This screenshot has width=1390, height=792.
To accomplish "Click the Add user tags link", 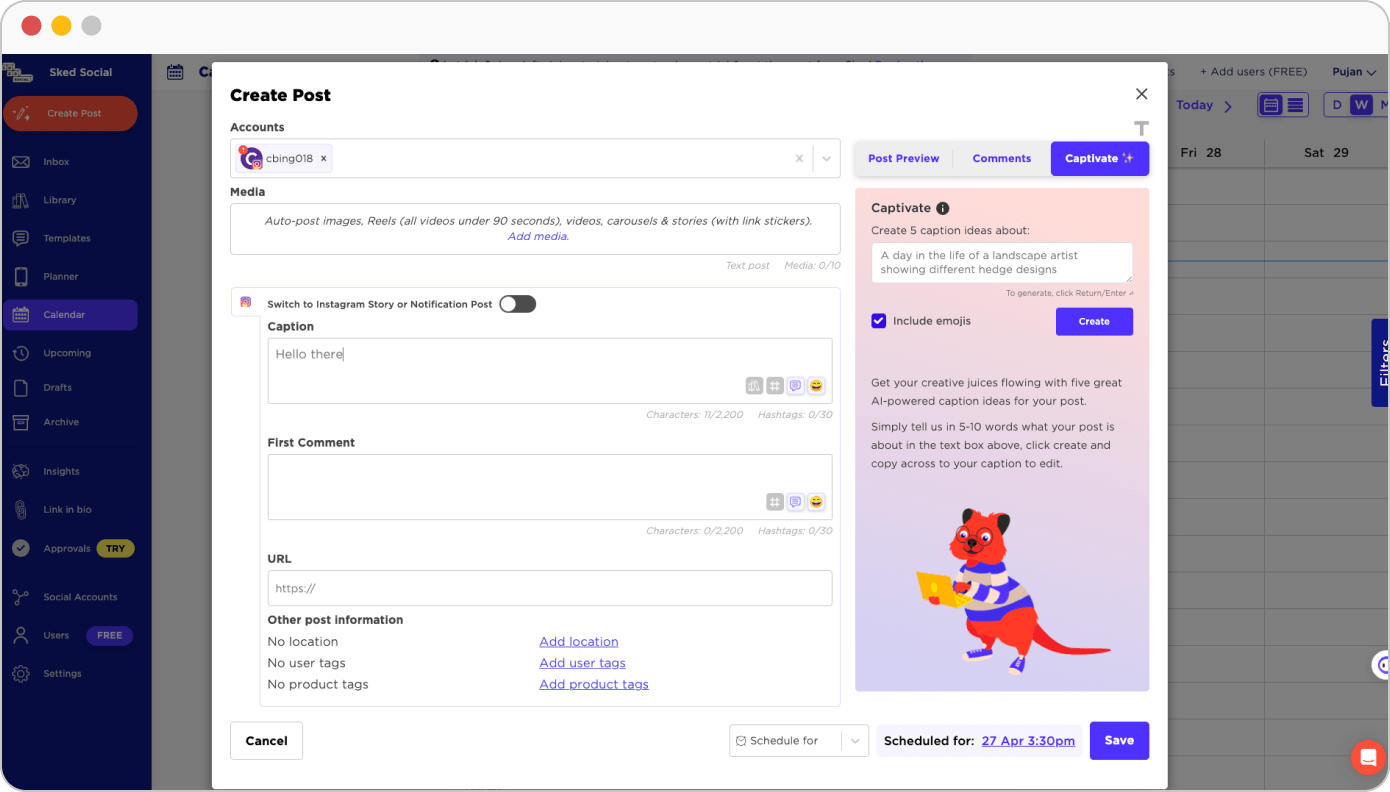I will (x=582, y=662).
